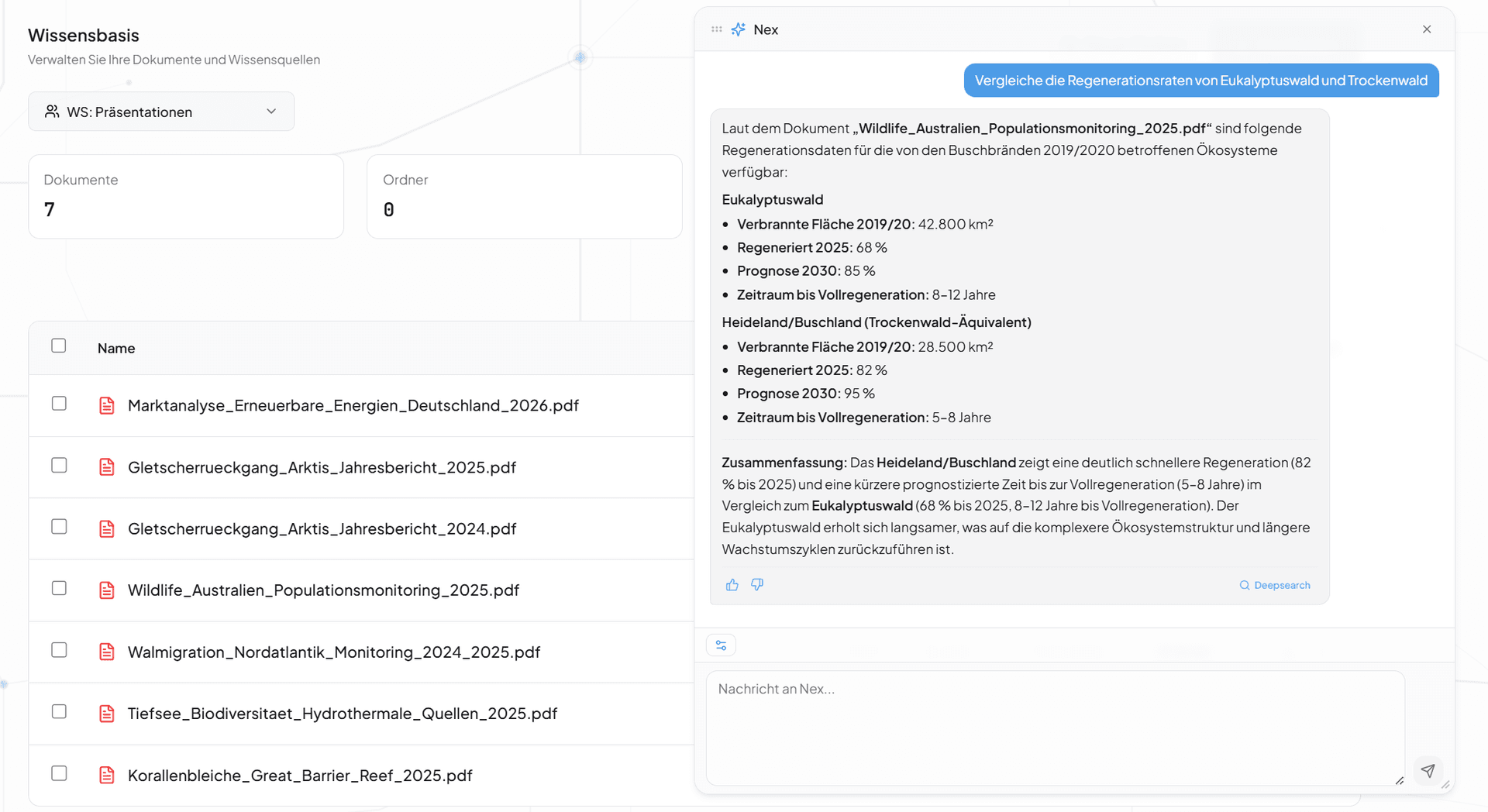
Task: Toggle the select-all checkbox in Name header
Action: (59, 346)
